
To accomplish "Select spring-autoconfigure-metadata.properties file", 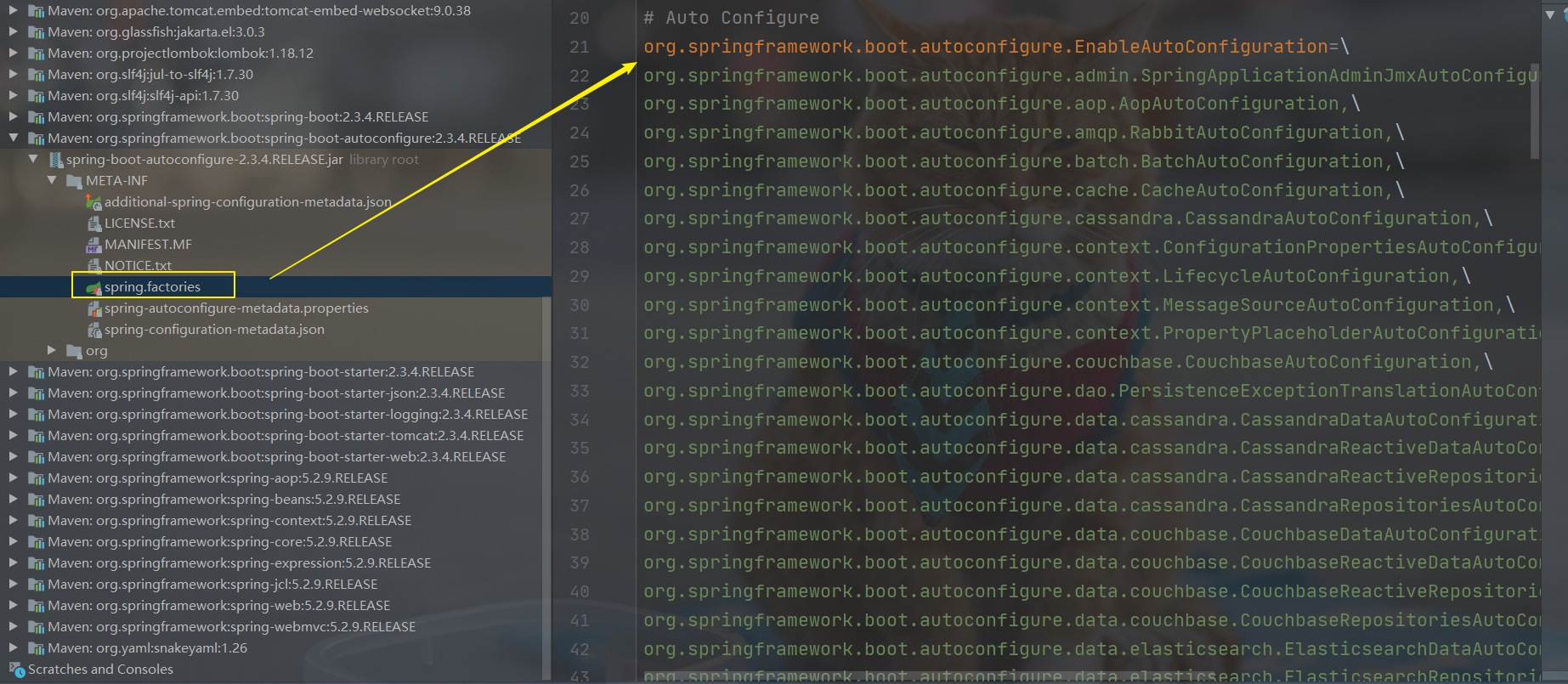I will coord(236,308).
